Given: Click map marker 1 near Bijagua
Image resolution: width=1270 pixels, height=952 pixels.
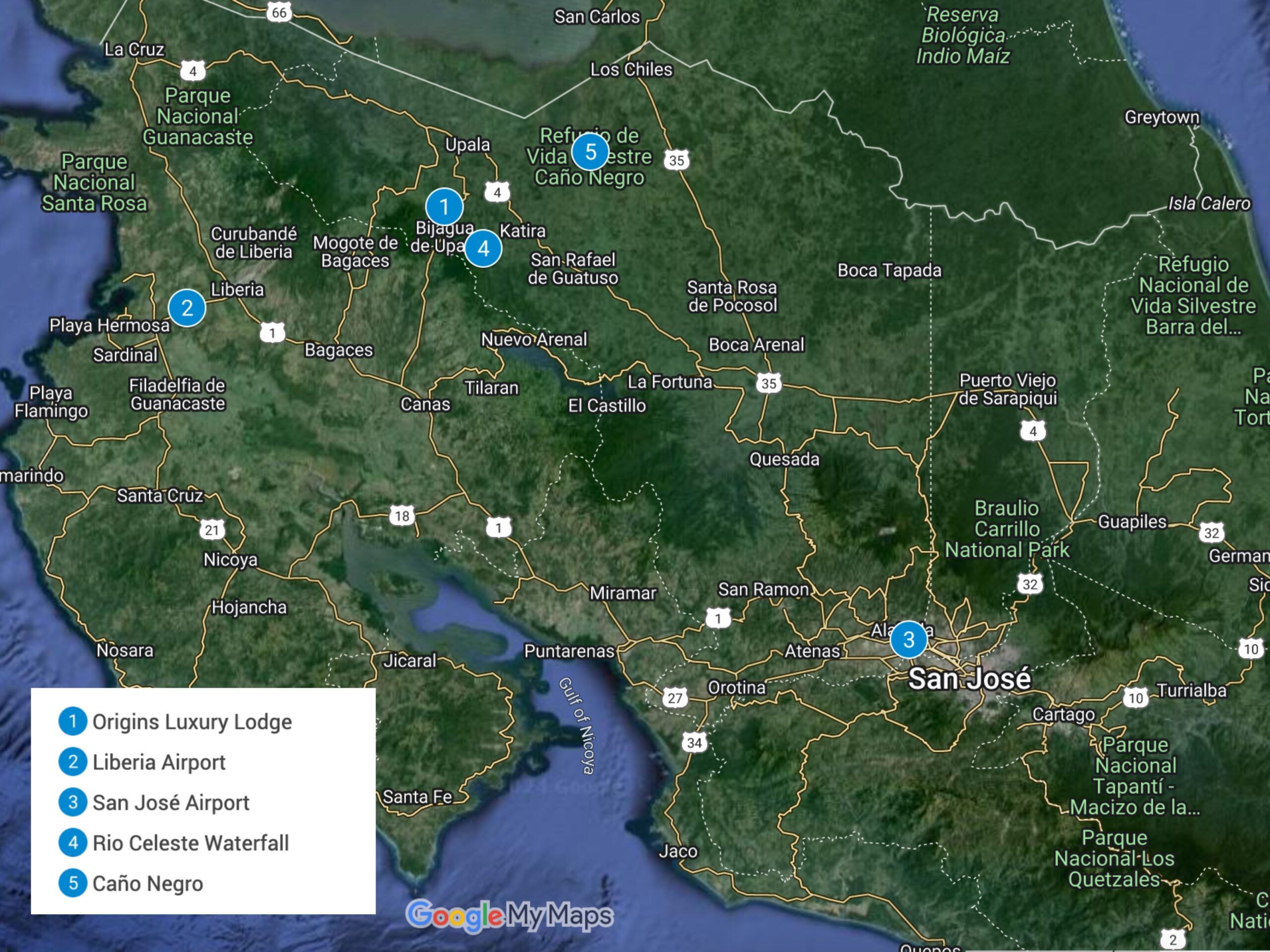Looking at the screenshot, I should pos(444,207).
